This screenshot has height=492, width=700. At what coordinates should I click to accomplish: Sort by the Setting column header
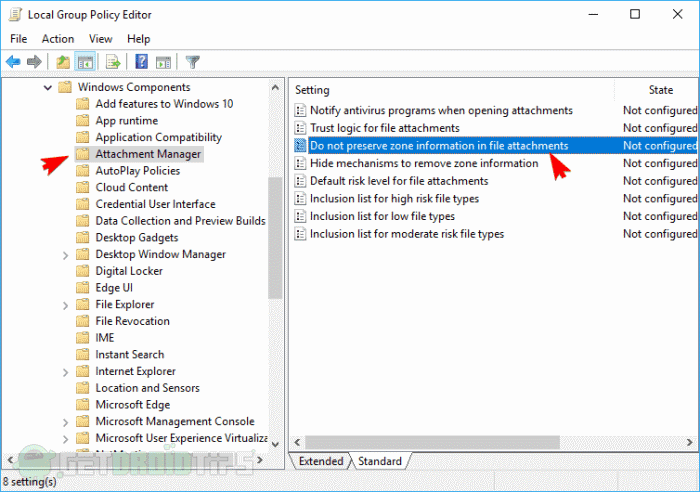click(450, 90)
